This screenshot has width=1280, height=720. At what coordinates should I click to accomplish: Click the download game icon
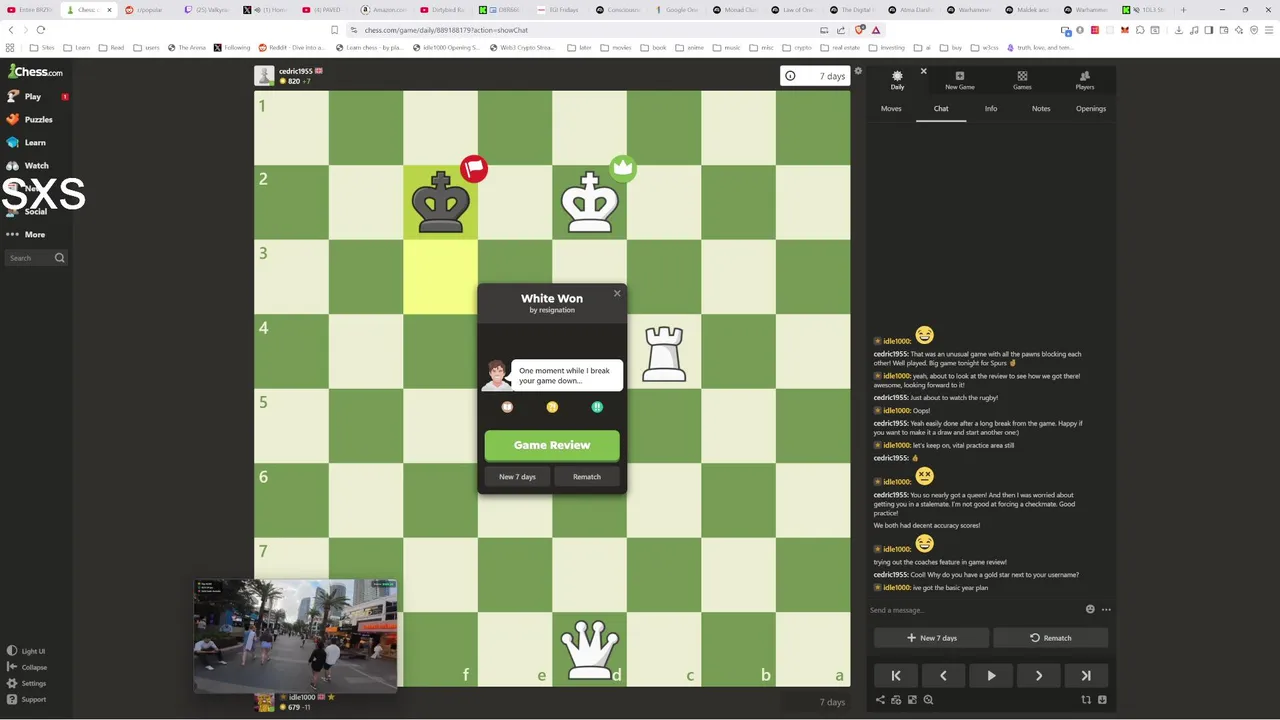1102,700
